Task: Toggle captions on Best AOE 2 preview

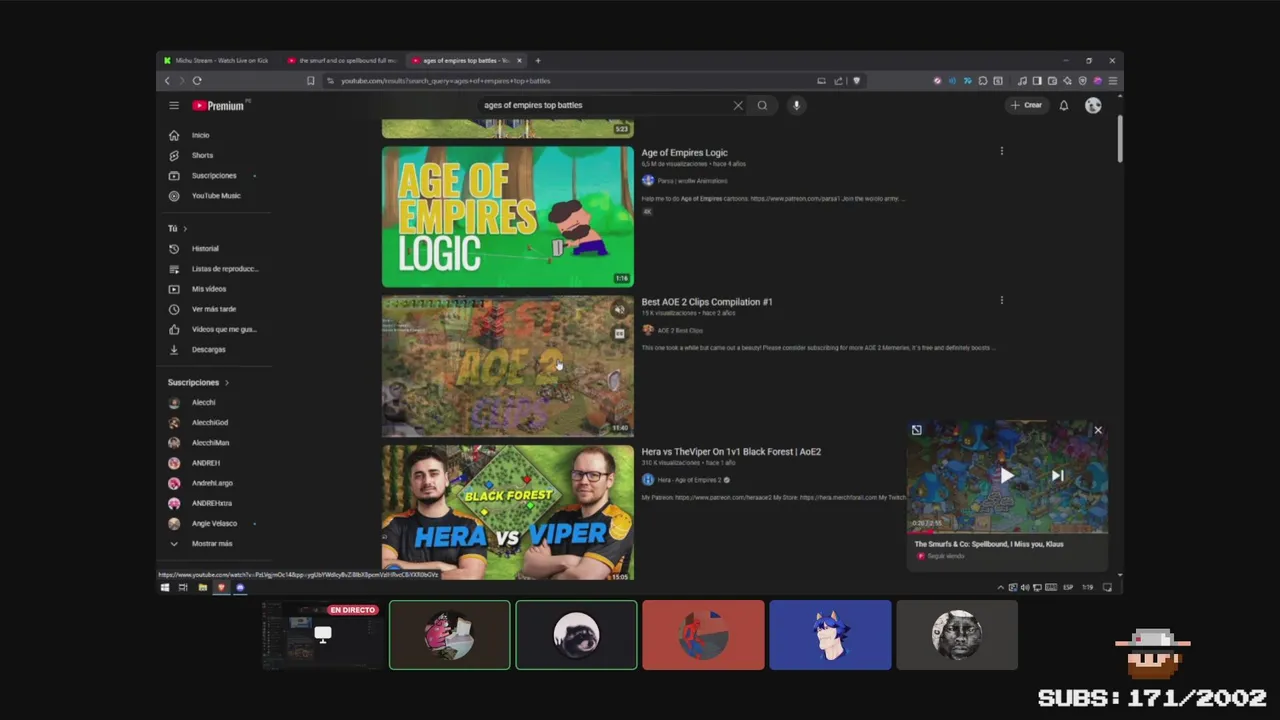Action: 619,333
